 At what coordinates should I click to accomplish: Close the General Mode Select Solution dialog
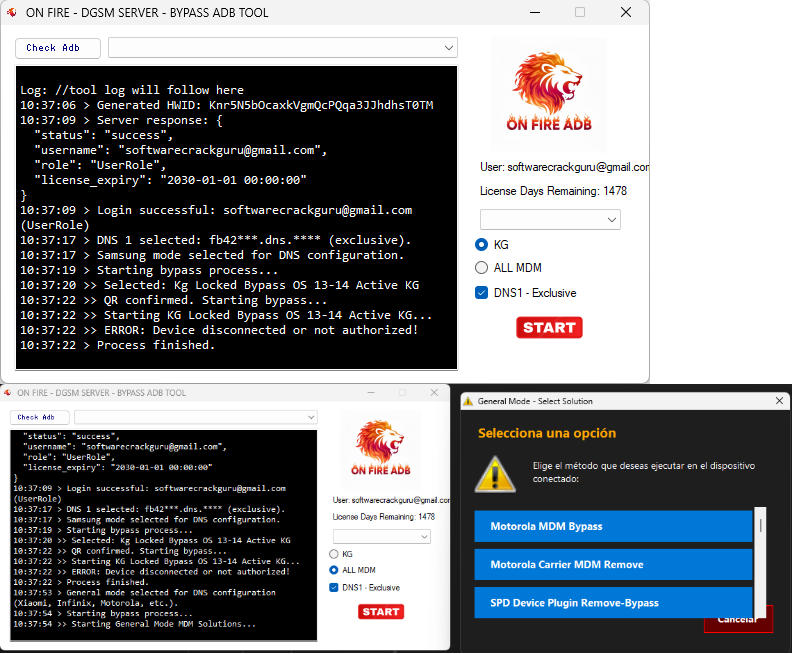coord(779,401)
